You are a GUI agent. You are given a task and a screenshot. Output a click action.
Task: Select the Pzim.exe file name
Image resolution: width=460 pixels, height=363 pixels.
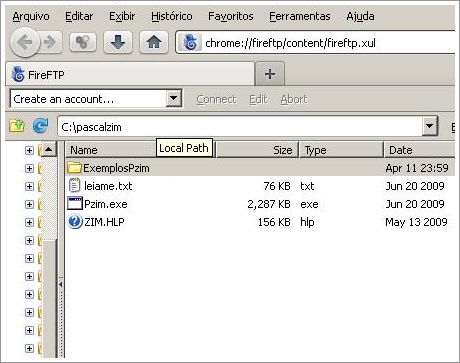[x=106, y=204]
